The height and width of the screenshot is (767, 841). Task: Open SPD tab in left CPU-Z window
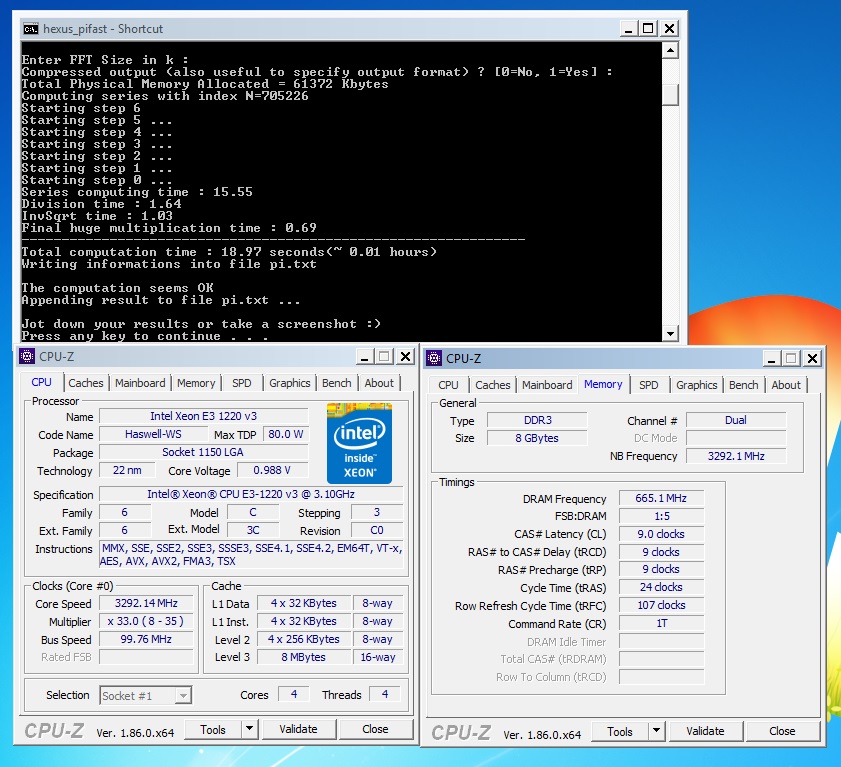pyautogui.click(x=242, y=383)
